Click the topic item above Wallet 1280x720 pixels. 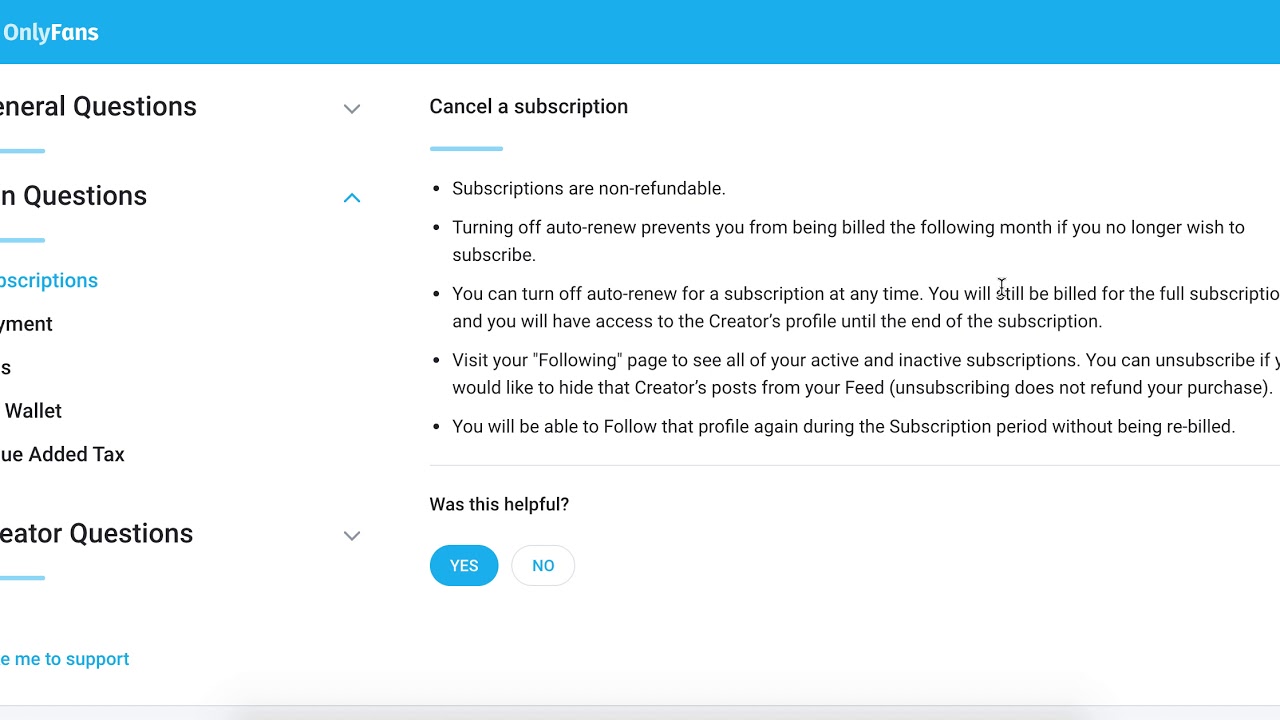[6, 367]
